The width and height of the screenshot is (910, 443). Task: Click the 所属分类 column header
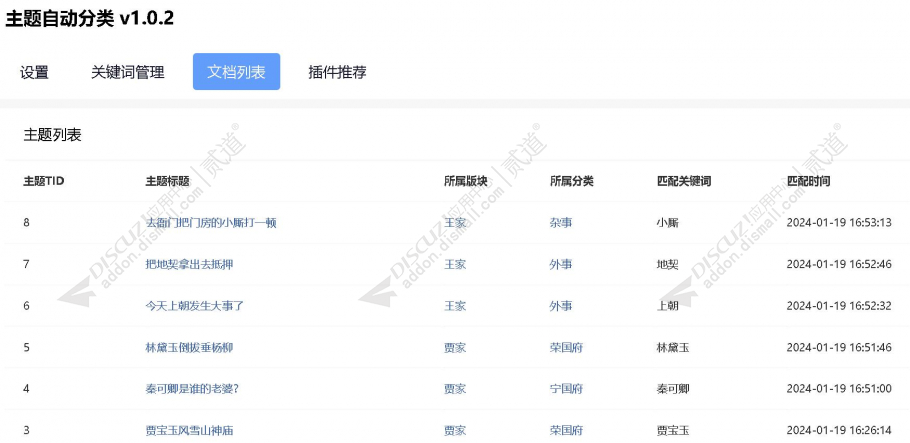pyautogui.click(x=572, y=181)
